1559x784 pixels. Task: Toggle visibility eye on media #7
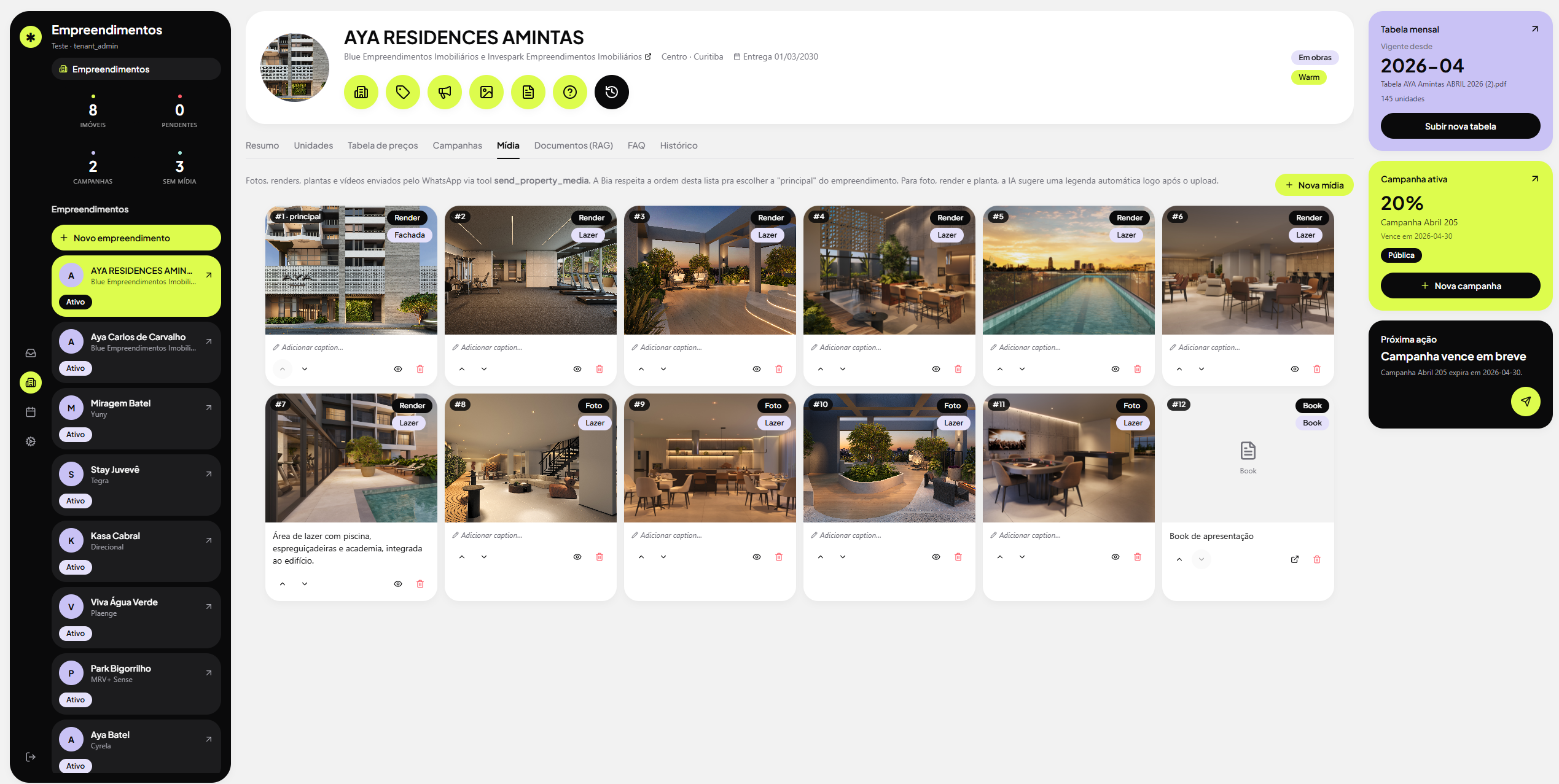pos(398,584)
